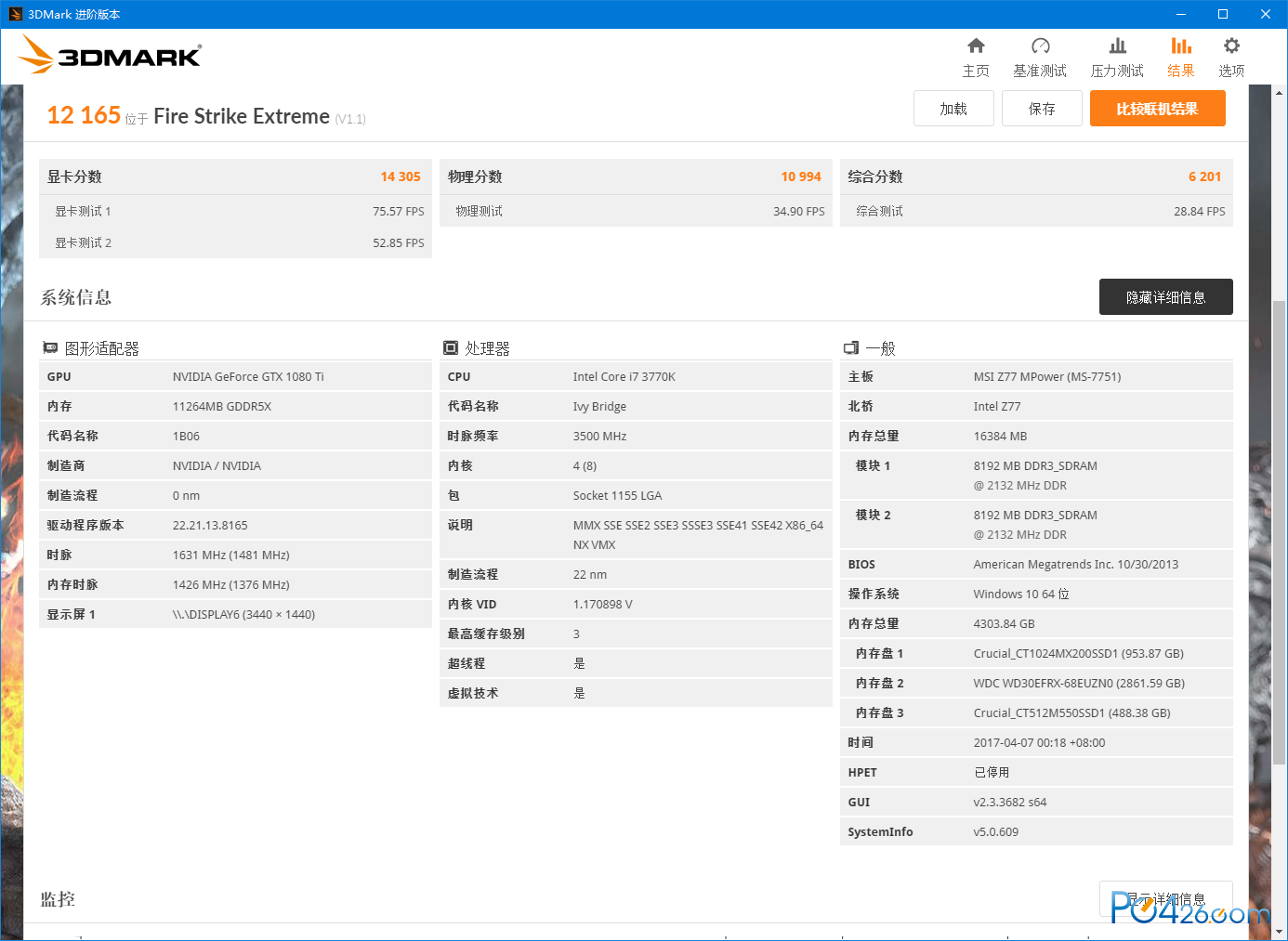The image size is (1288, 941).
Task: Click the 内核 VID value 1.170898 V
Action: pyautogui.click(x=602, y=604)
